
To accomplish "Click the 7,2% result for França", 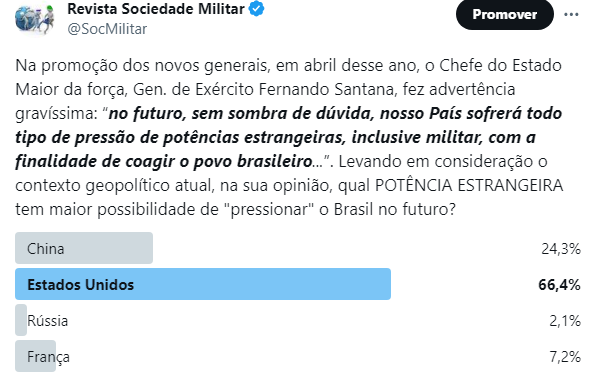I will point(565,357).
